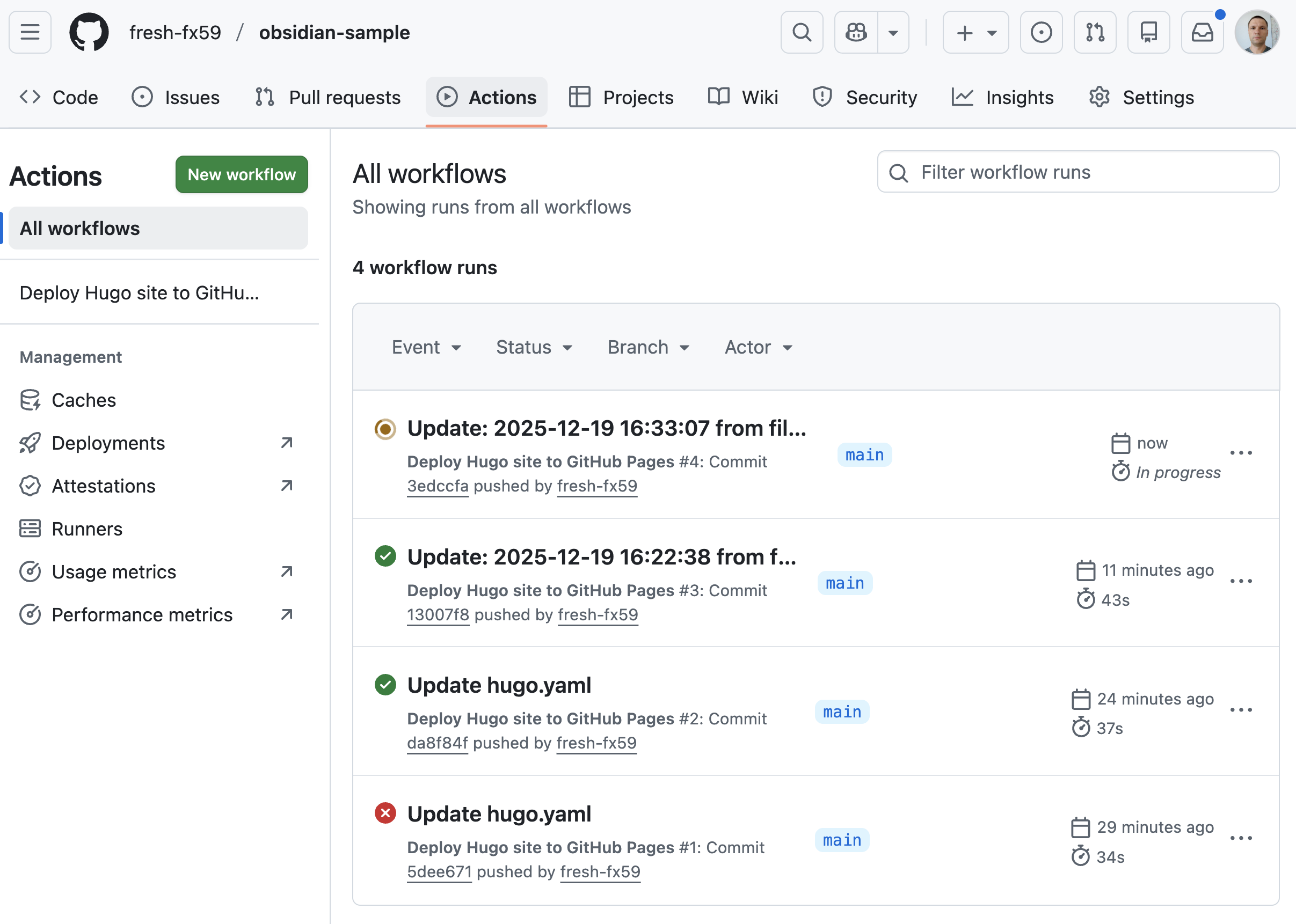The image size is (1296, 924).
Task: Open the hamburger navigation menu
Action: click(30, 32)
